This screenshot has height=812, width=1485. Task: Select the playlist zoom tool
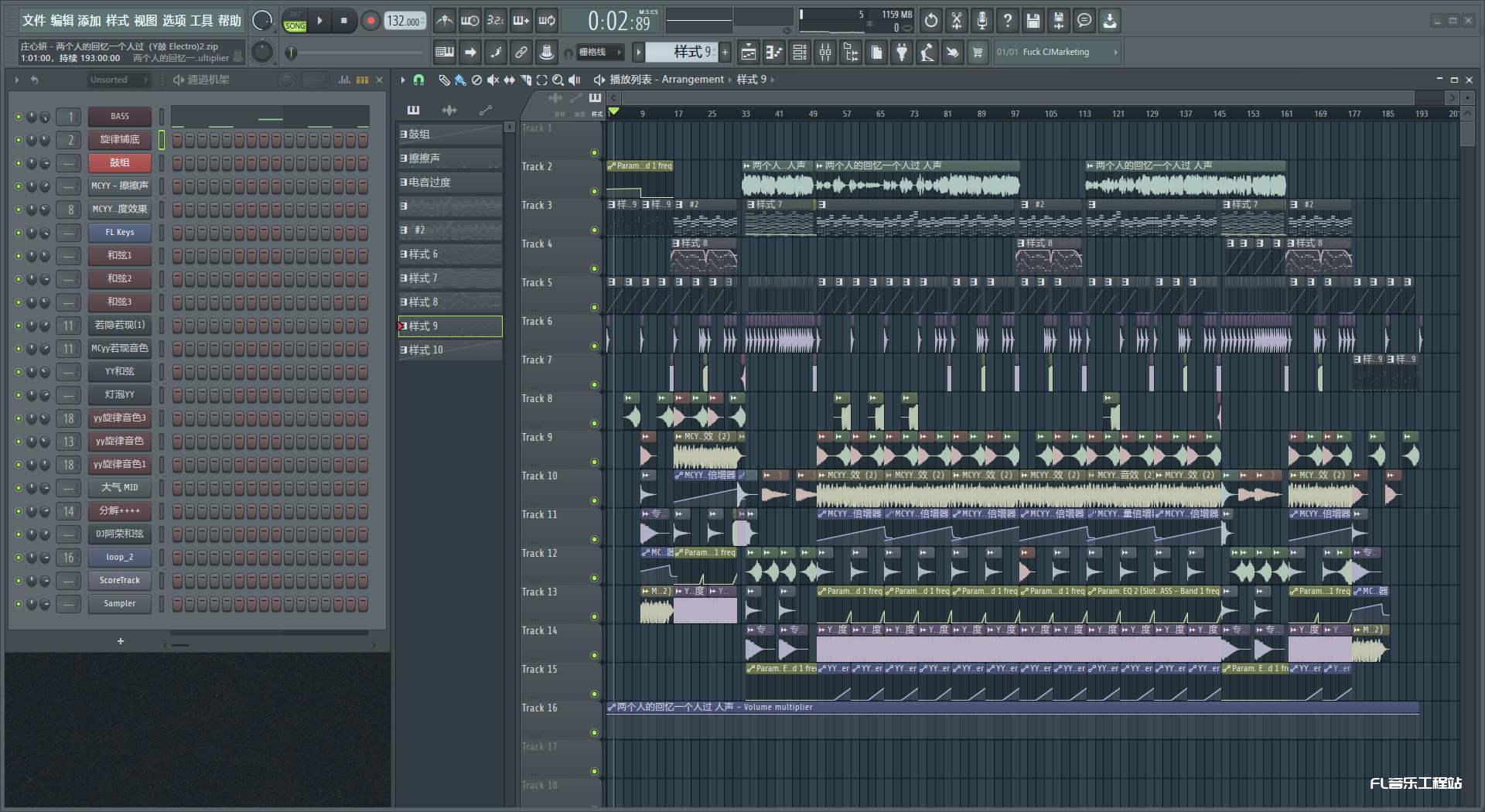click(558, 80)
